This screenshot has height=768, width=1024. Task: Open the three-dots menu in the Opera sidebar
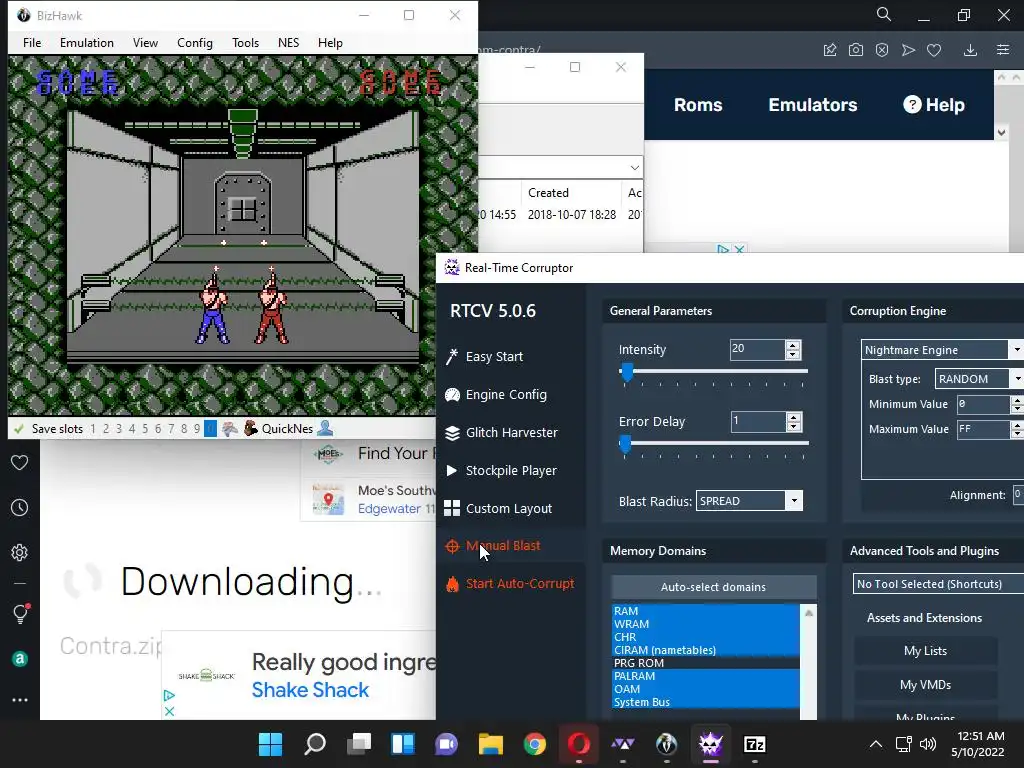point(20,700)
